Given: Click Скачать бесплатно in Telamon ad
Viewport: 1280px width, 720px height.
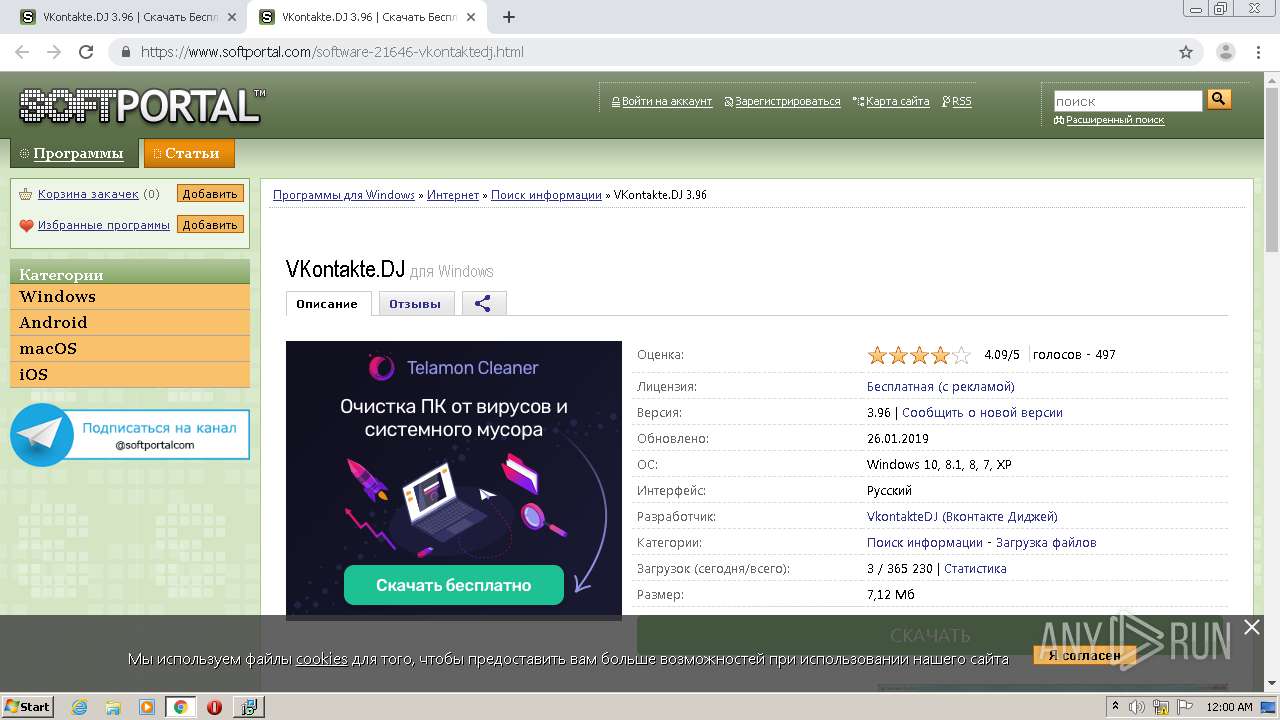Looking at the screenshot, I should pyautogui.click(x=454, y=585).
